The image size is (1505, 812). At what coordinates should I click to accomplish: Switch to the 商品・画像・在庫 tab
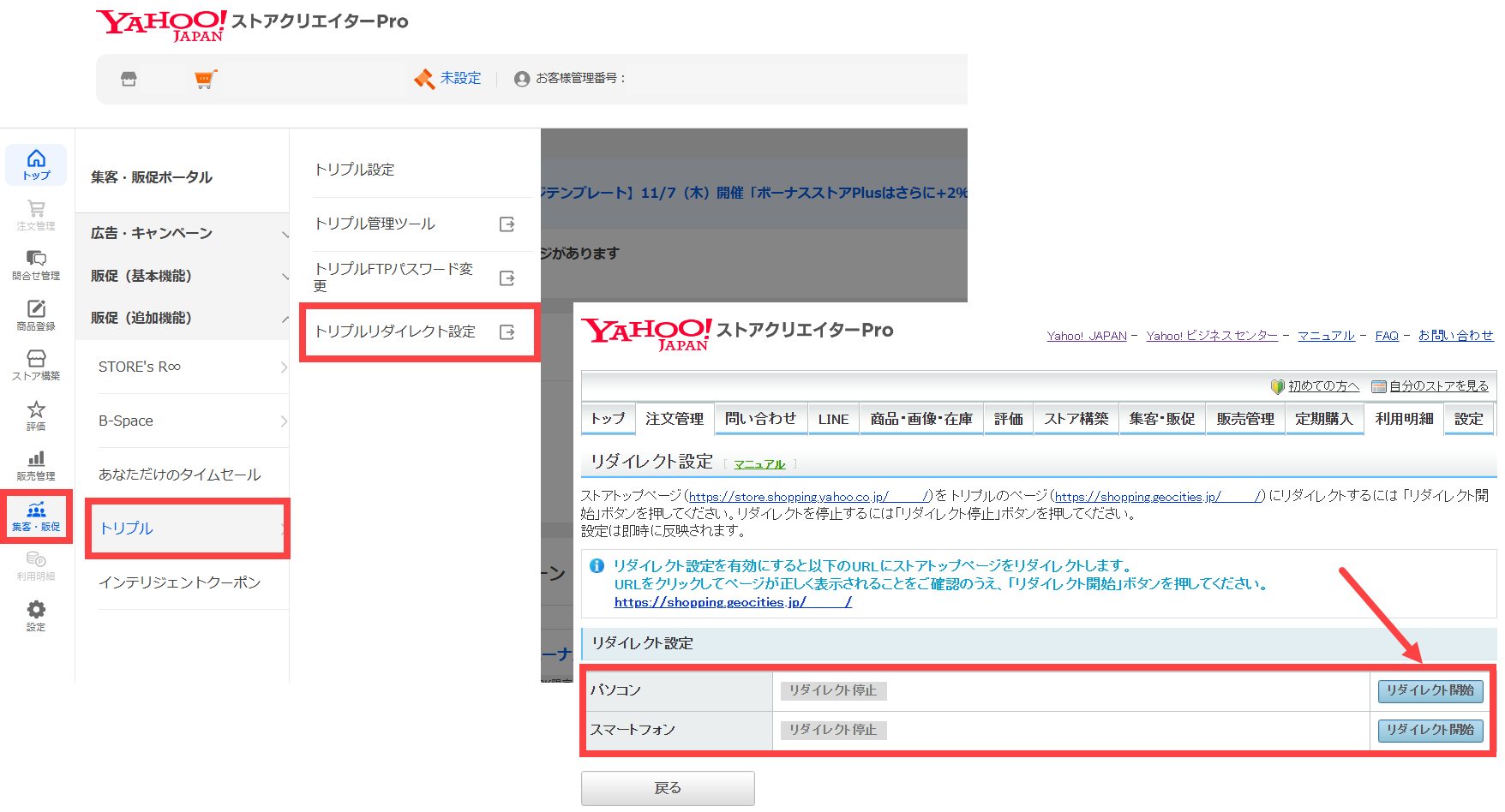[x=921, y=419]
